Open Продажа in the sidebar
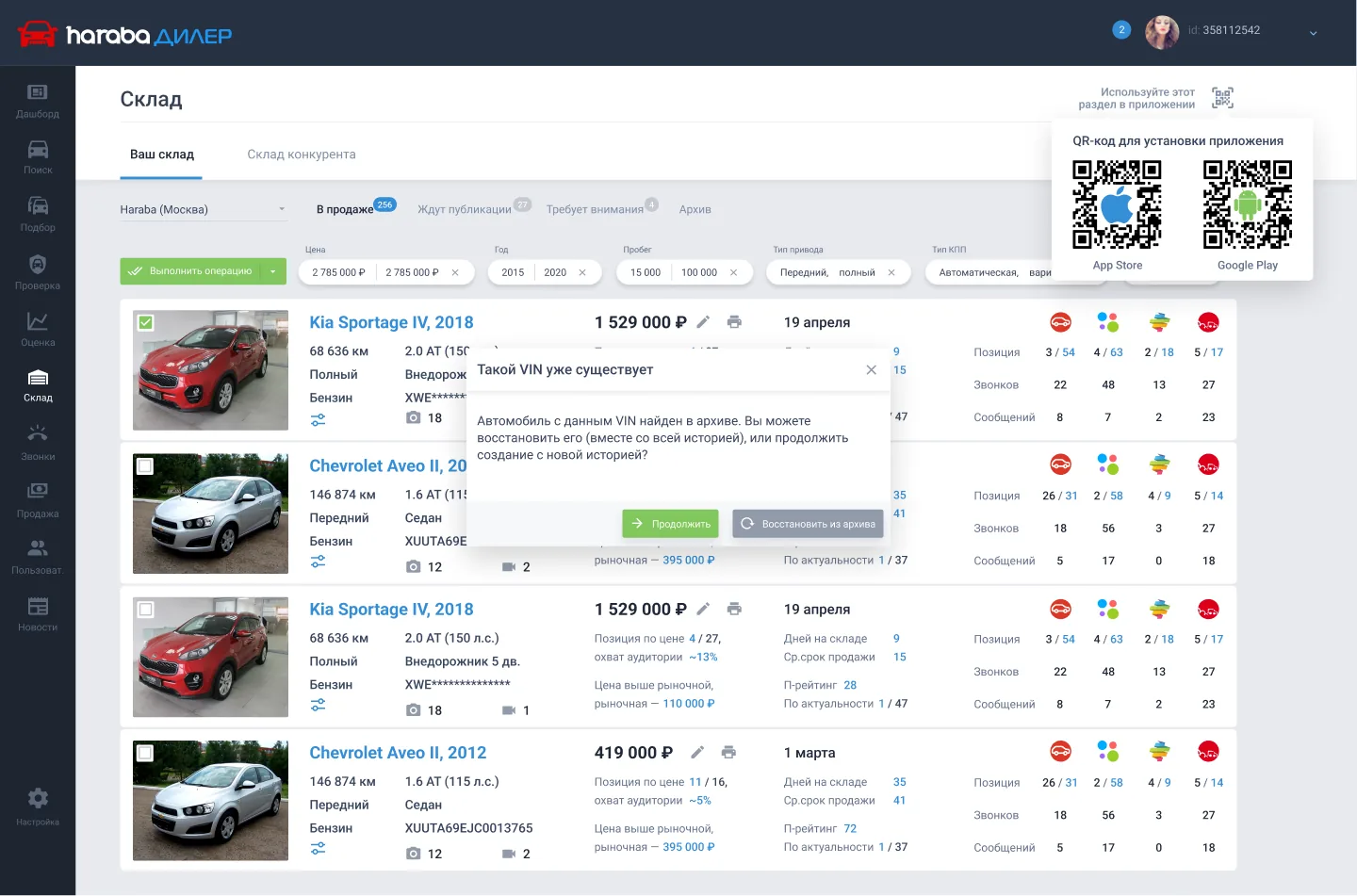The width and height of the screenshot is (1357, 896). click(x=38, y=500)
